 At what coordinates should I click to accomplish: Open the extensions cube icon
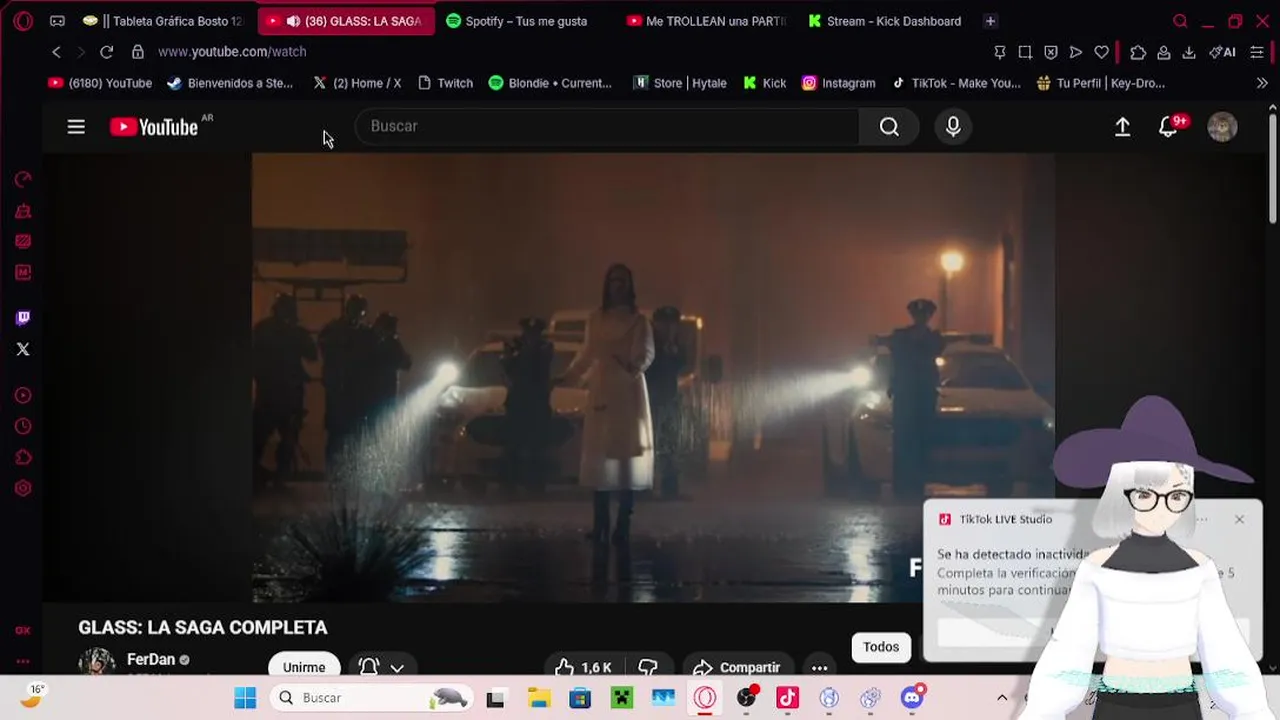click(1138, 52)
